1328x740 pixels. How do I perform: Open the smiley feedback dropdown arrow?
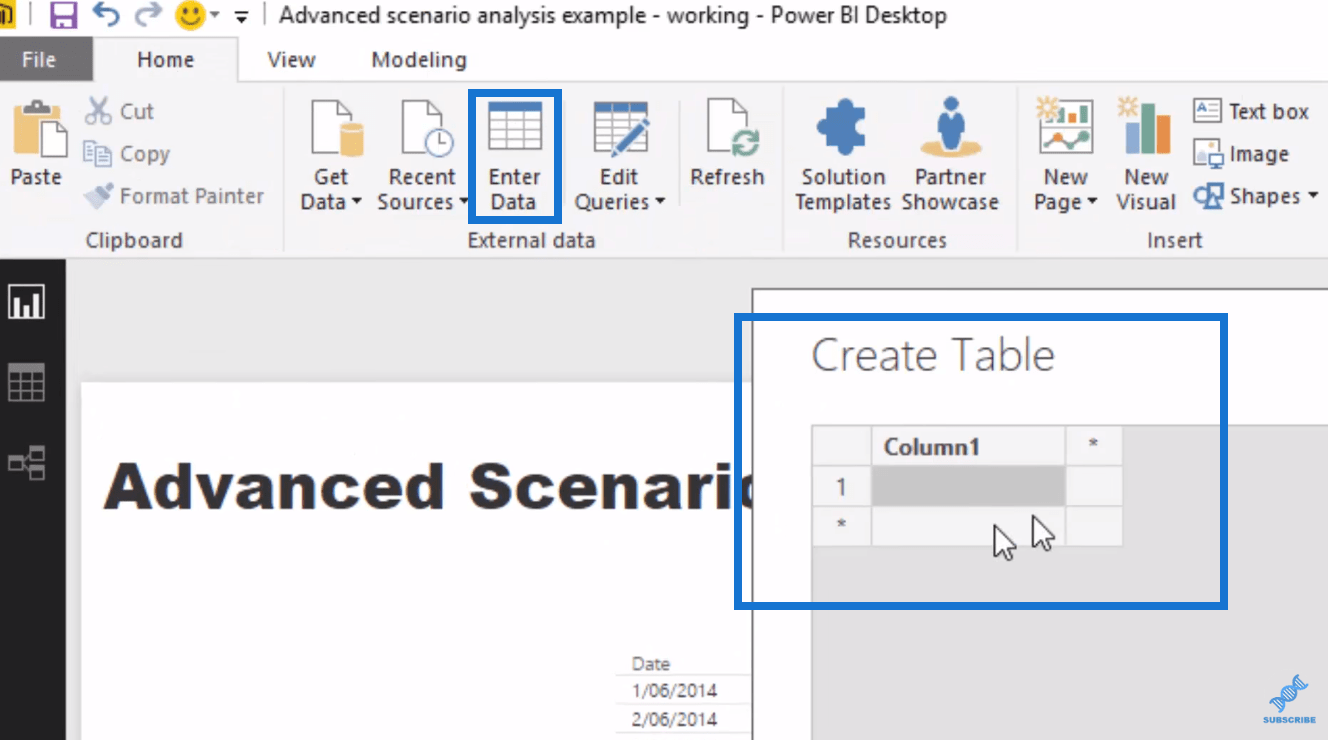(x=215, y=16)
